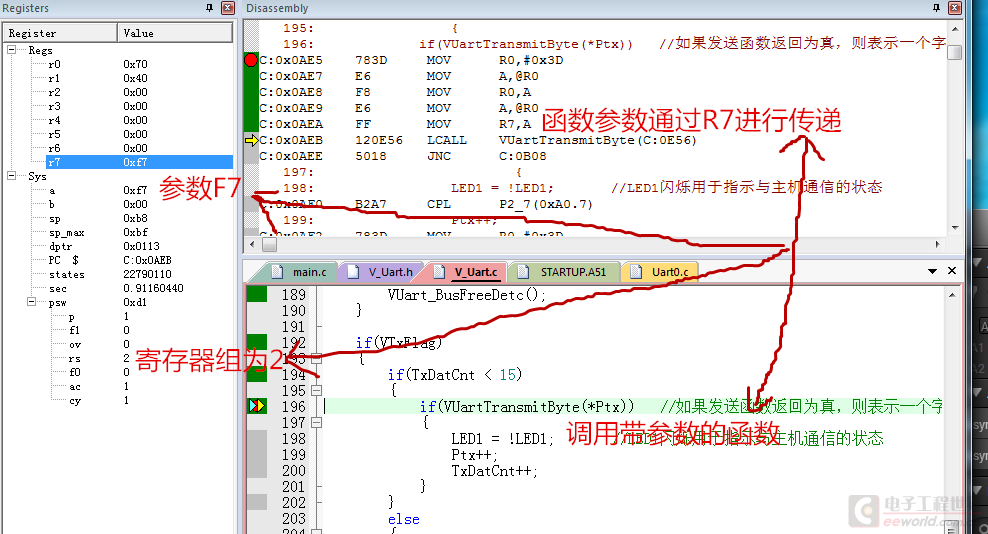Click LCALL VUartTransmitByte disassembly line
This screenshot has width=988, height=534.
[478, 140]
